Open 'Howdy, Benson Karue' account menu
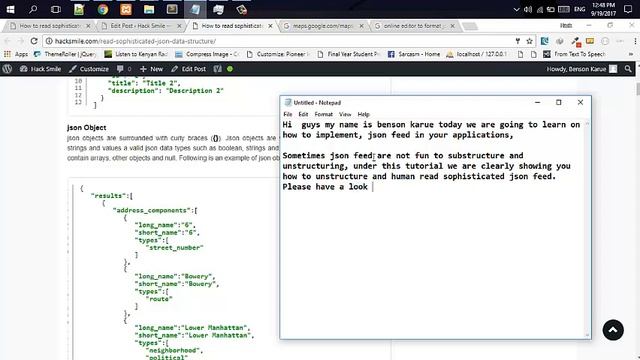This screenshot has height=360, width=640. point(582,69)
